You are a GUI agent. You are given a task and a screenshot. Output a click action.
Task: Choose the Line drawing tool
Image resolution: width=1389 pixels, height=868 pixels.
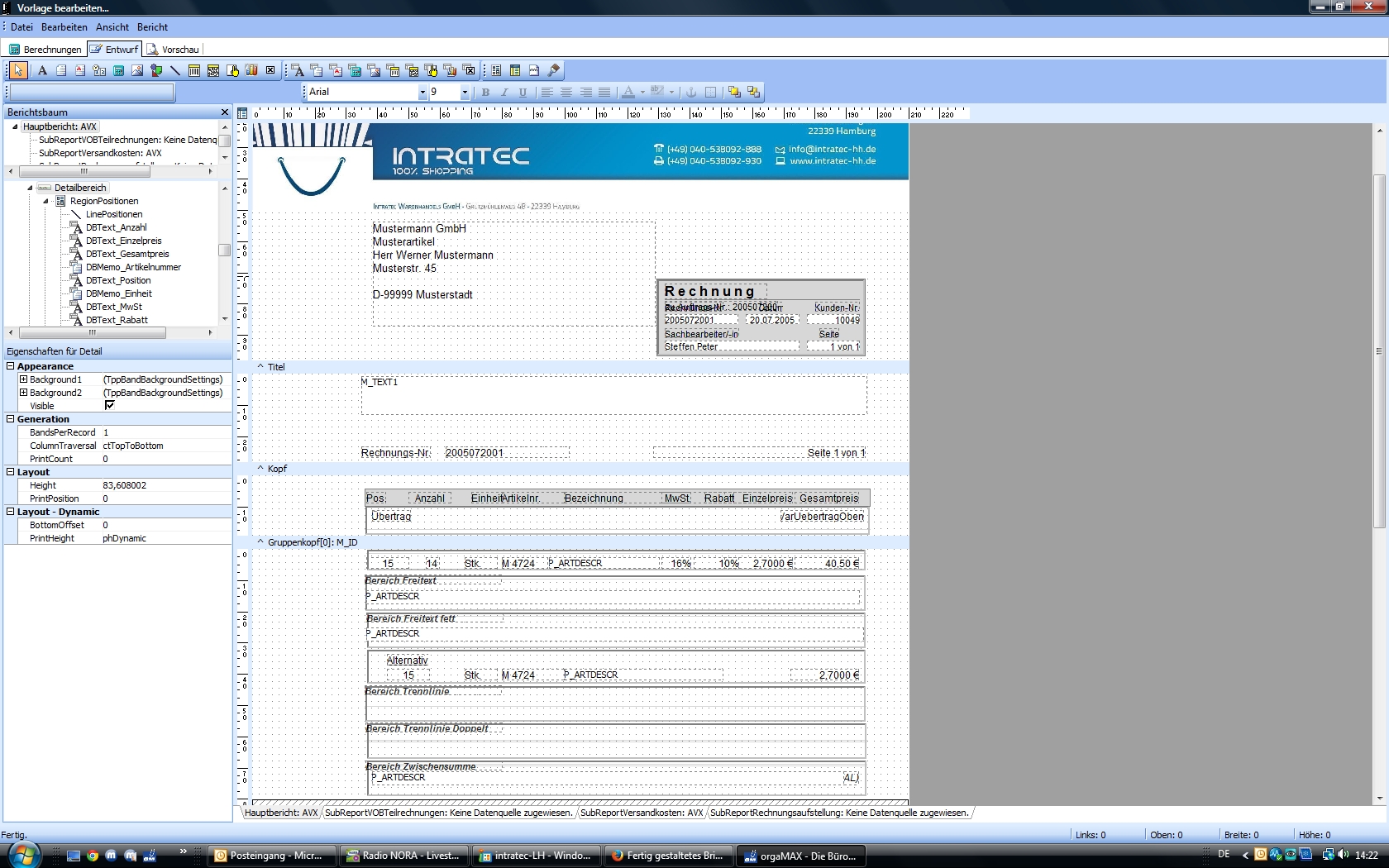tap(175, 70)
